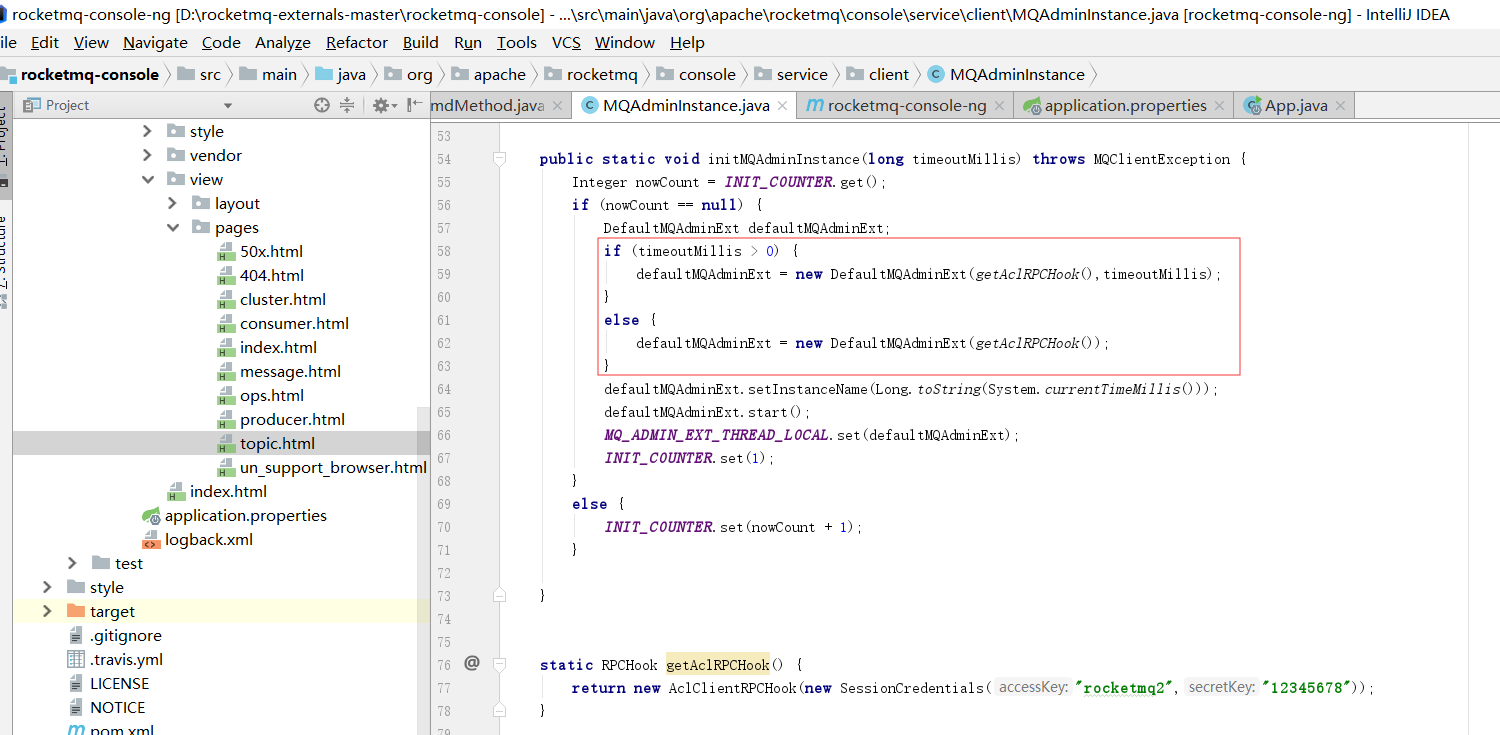Open the Navigate menu
The image size is (1500, 735).
pyautogui.click(x=155, y=42)
